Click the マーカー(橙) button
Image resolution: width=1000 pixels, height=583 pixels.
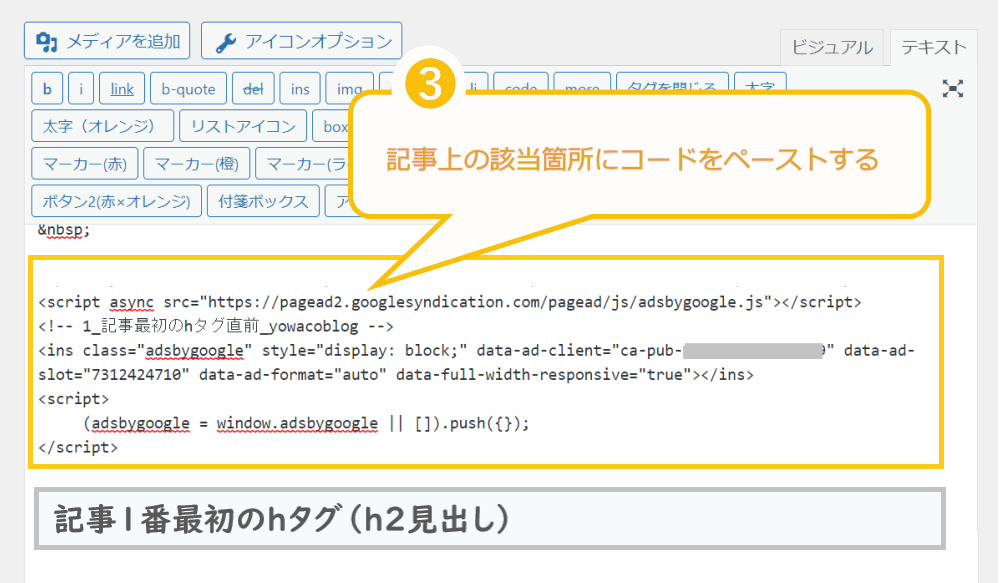196,164
